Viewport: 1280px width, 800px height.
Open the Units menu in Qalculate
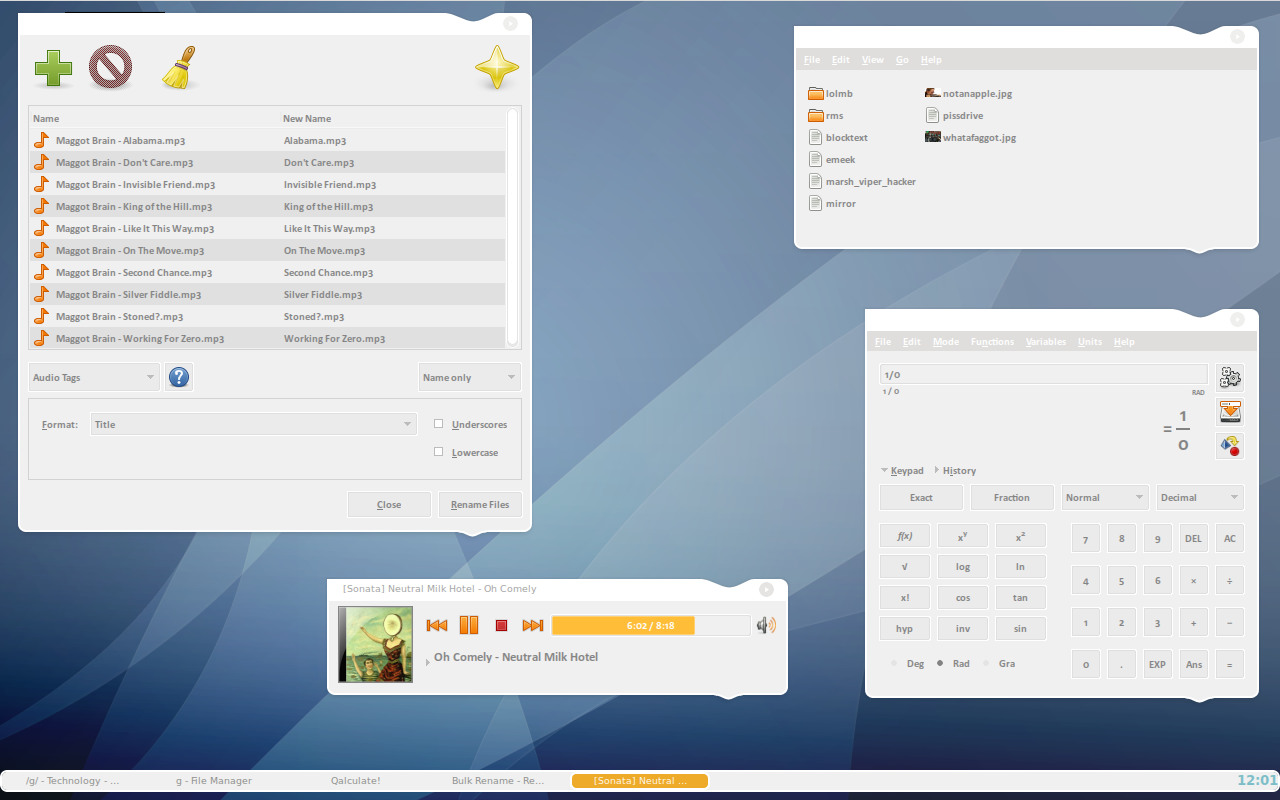(x=1090, y=342)
